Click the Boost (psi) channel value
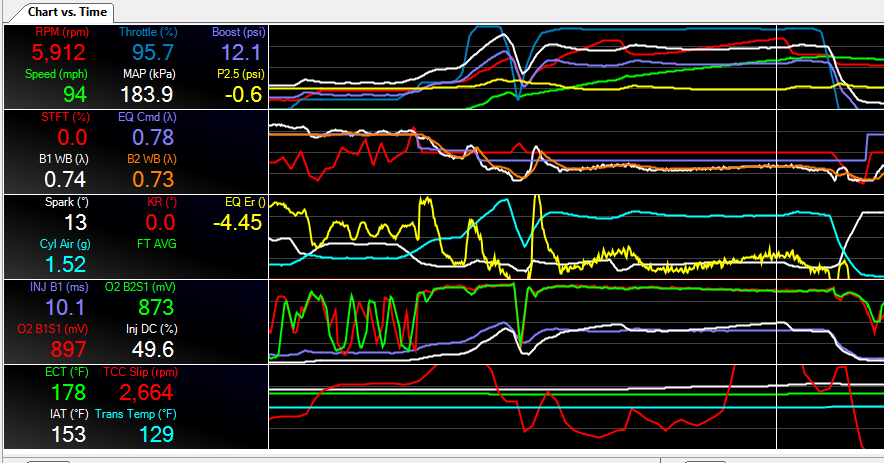This screenshot has width=884, height=463. click(240, 53)
